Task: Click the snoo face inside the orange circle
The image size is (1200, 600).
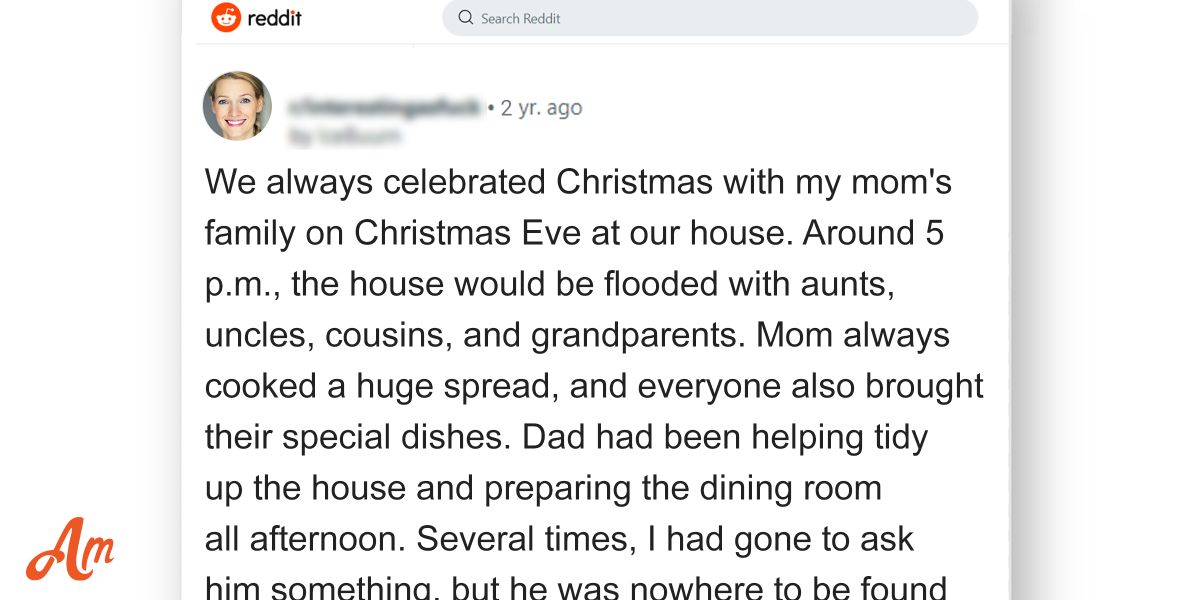Action: tap(227, 17)
